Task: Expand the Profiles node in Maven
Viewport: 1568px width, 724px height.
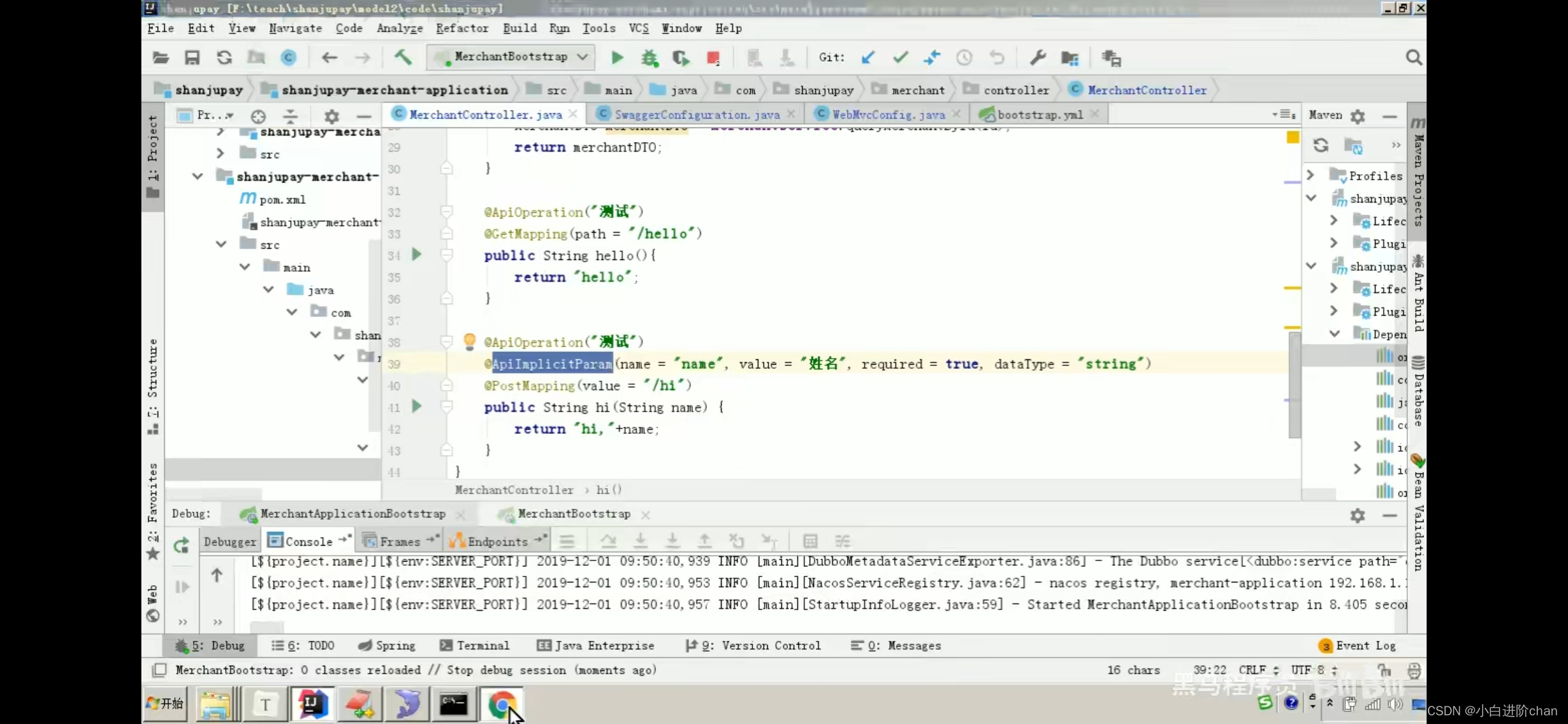Action: pos(1311,175)
